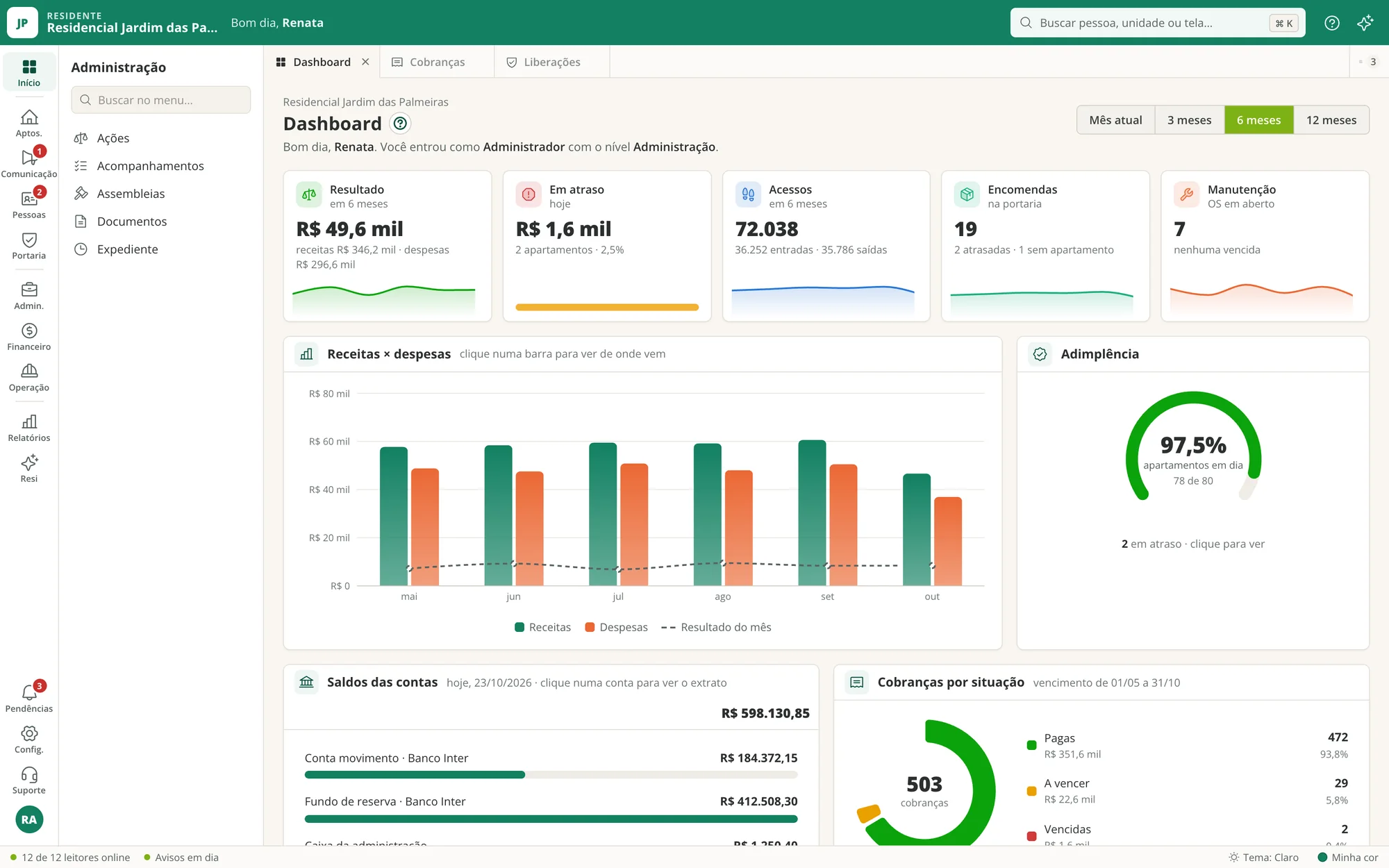Select the Mês atual period
Viewport: 1389px width, 868px height.
pos(1115,120)
